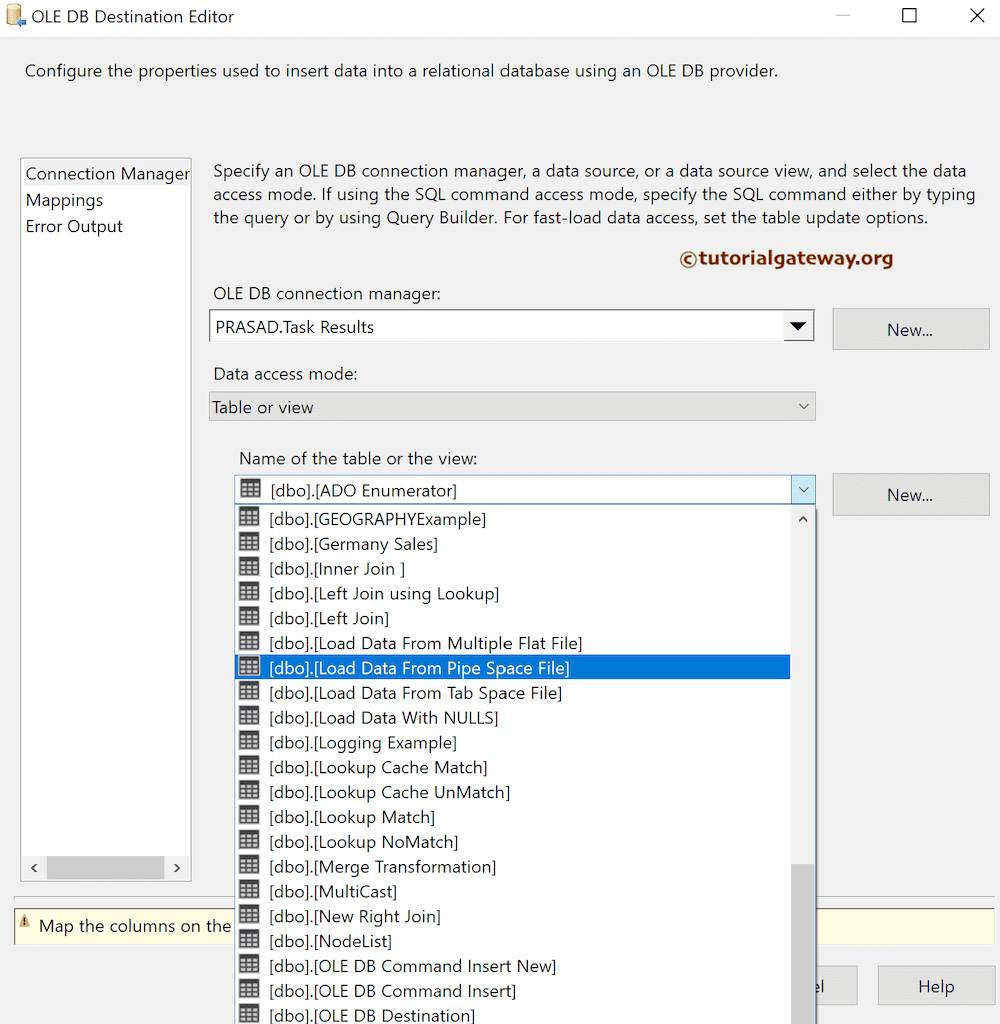Open the OLE DB connection manager dropdown
This screenshot has height=1024, width=1000.
797,325
